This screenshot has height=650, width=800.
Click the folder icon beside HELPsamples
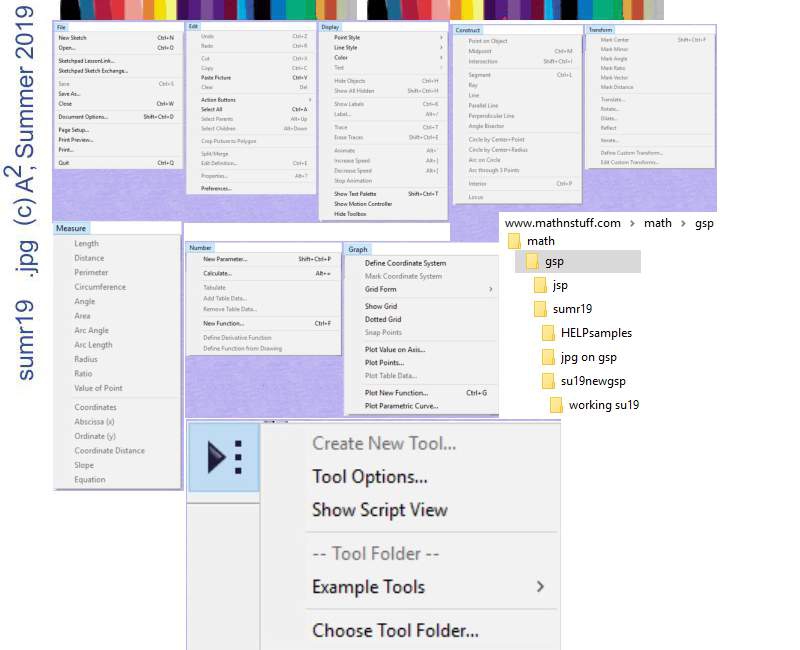point(548,333)
